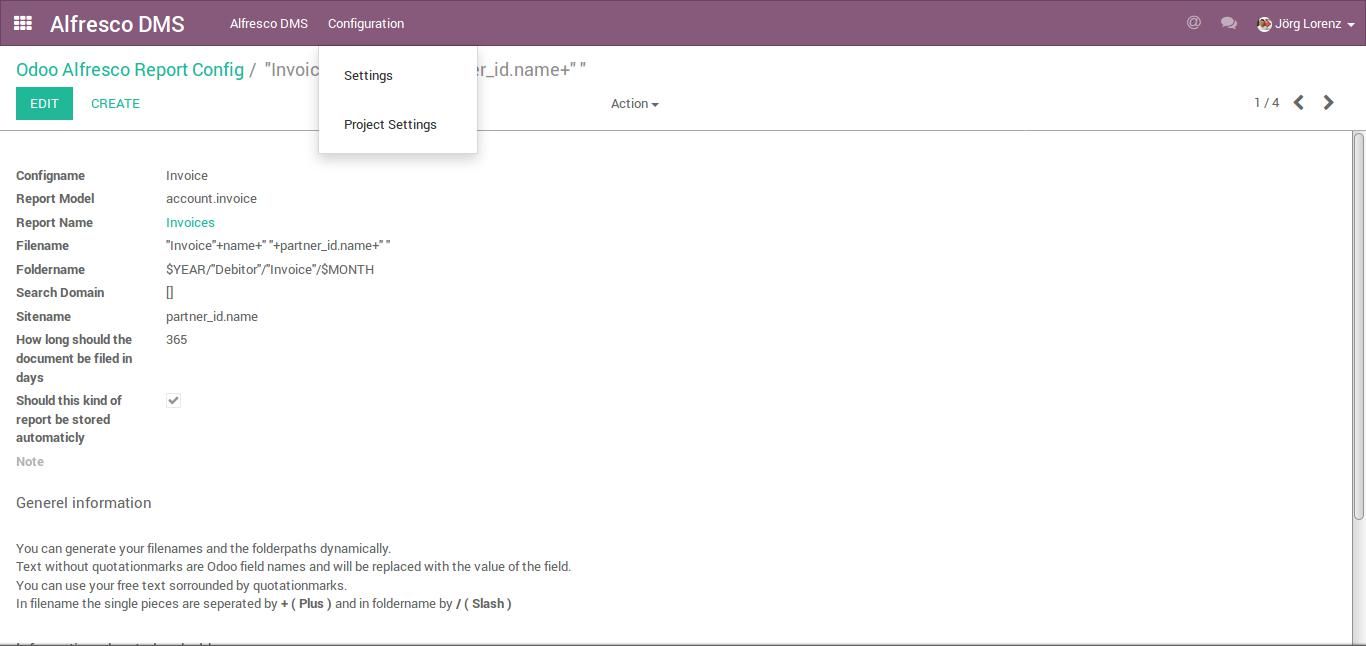
Task: Go to next record arrow
Action: (x=1329, y=103)
